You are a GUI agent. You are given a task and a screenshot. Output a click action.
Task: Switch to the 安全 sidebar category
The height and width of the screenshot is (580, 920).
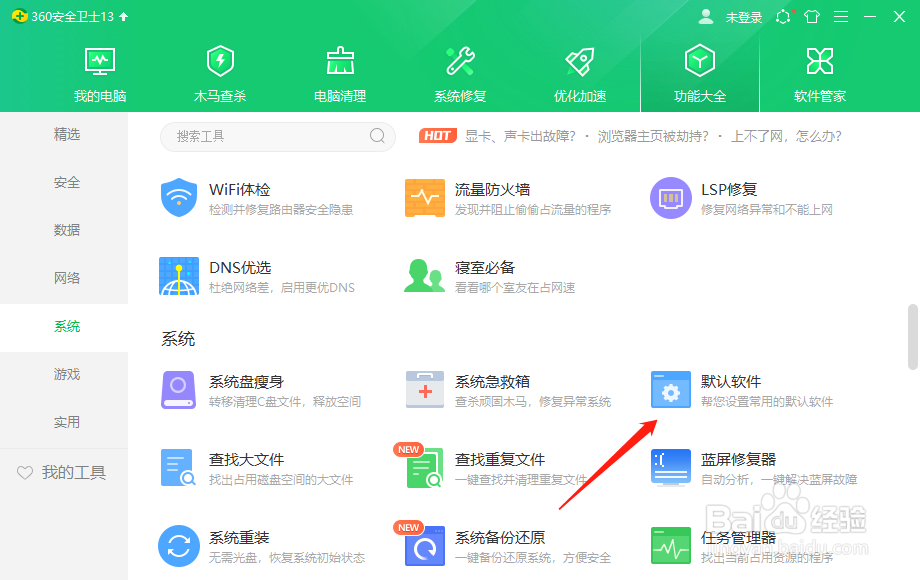coord(67,182)
